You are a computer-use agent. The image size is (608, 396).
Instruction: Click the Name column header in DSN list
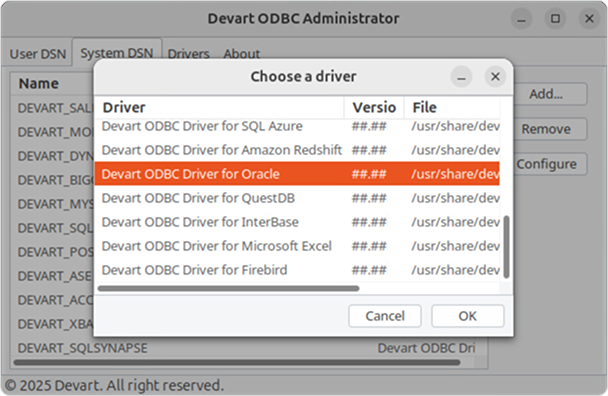coord(39,83)
